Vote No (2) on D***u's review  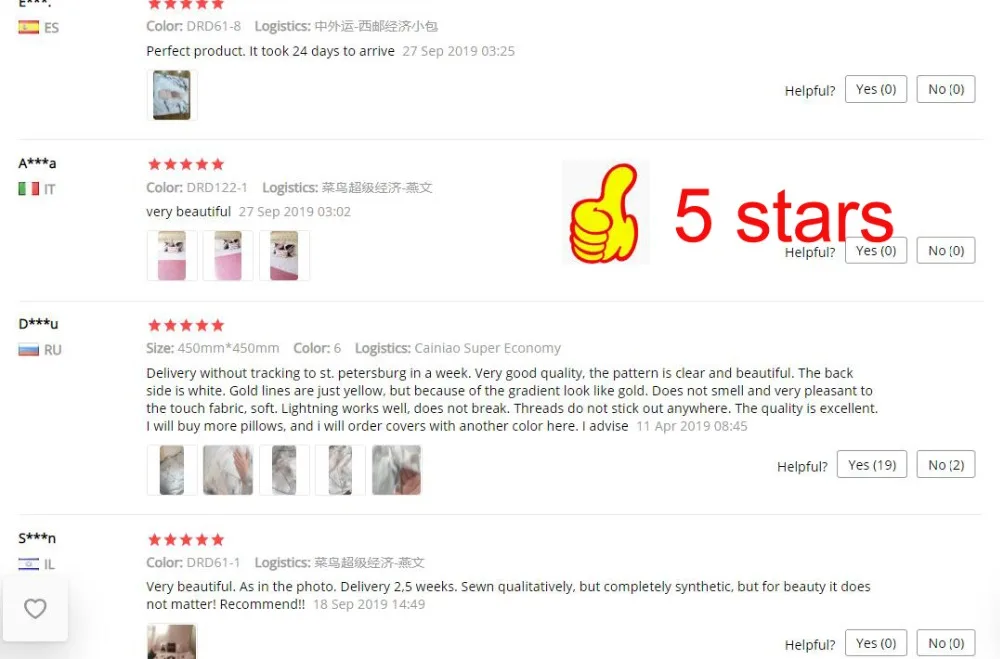[x=946, y=465]
